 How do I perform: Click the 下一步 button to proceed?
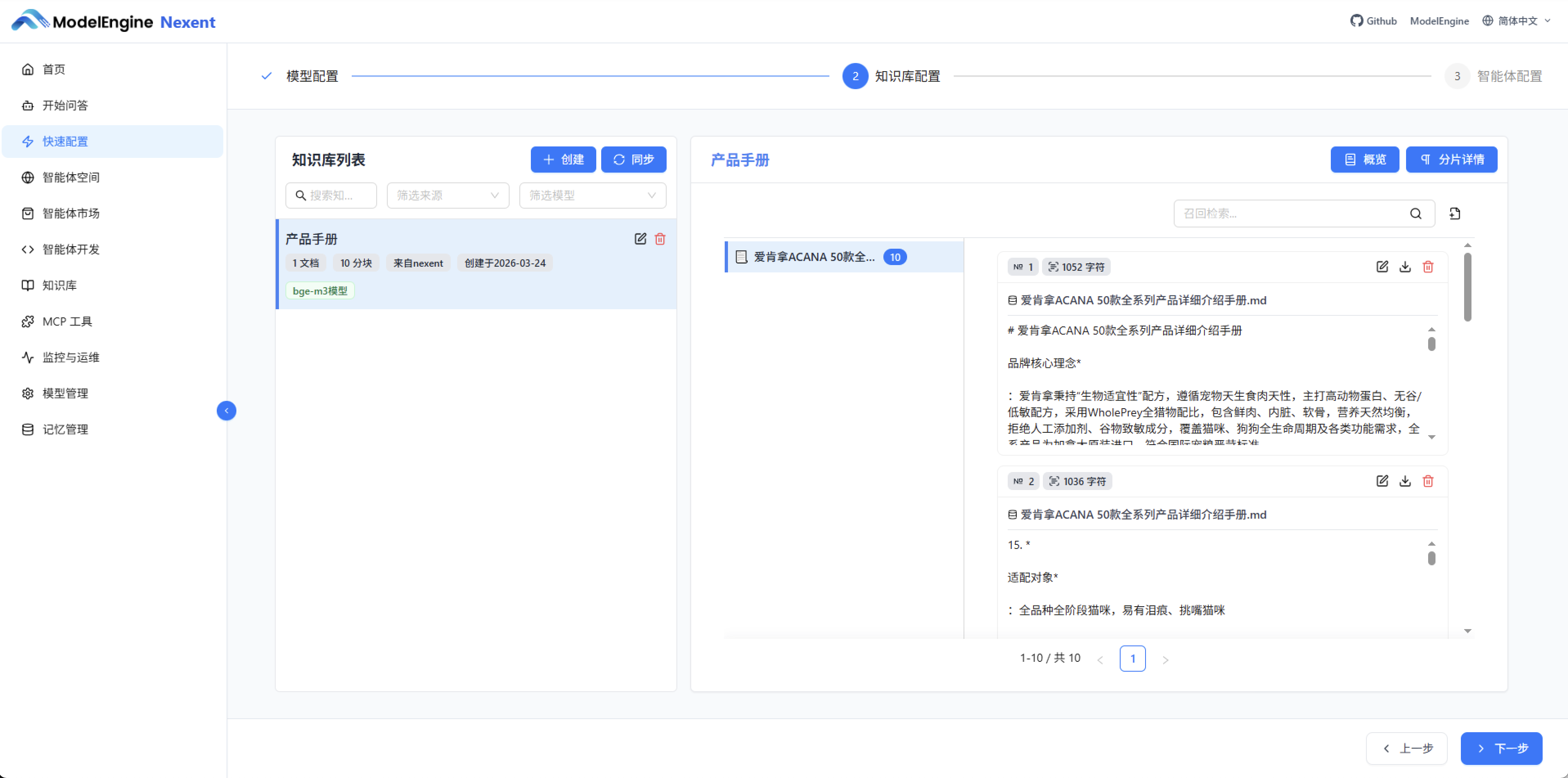coord(1502,748)
